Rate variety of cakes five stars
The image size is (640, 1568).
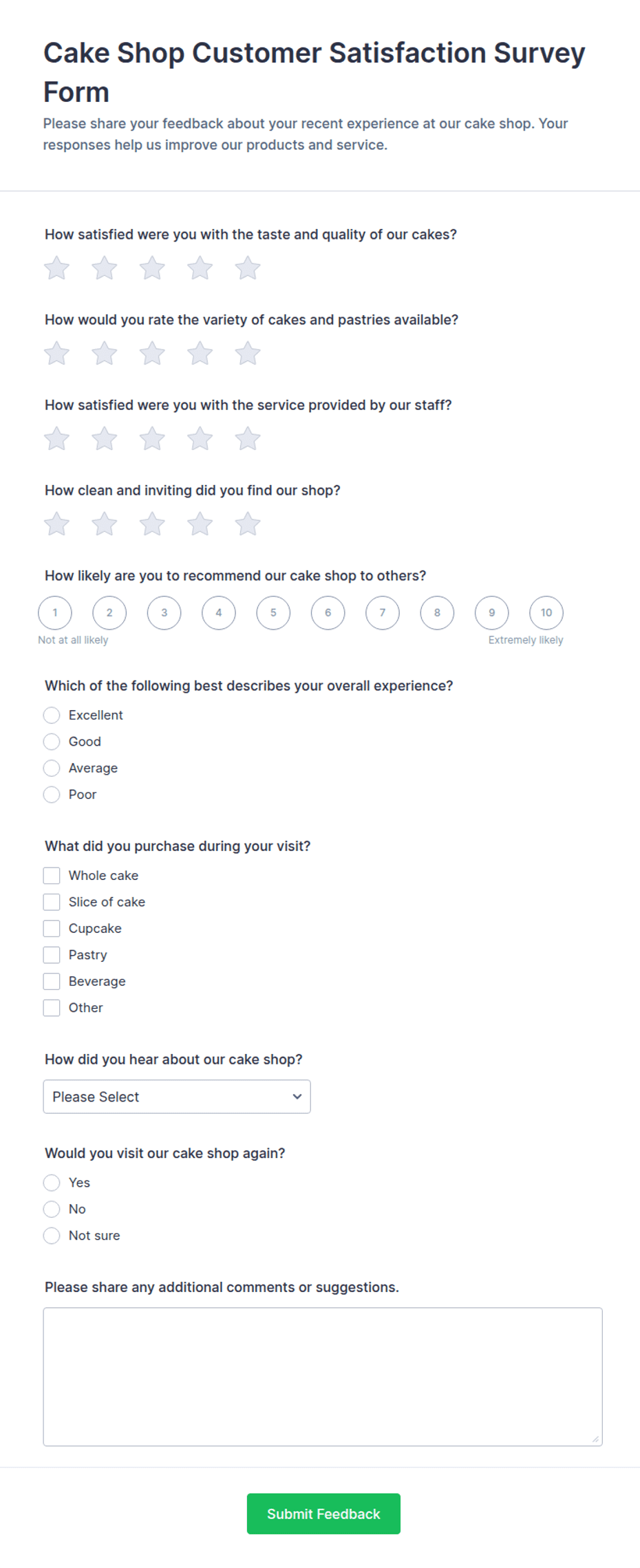(248, 354)
